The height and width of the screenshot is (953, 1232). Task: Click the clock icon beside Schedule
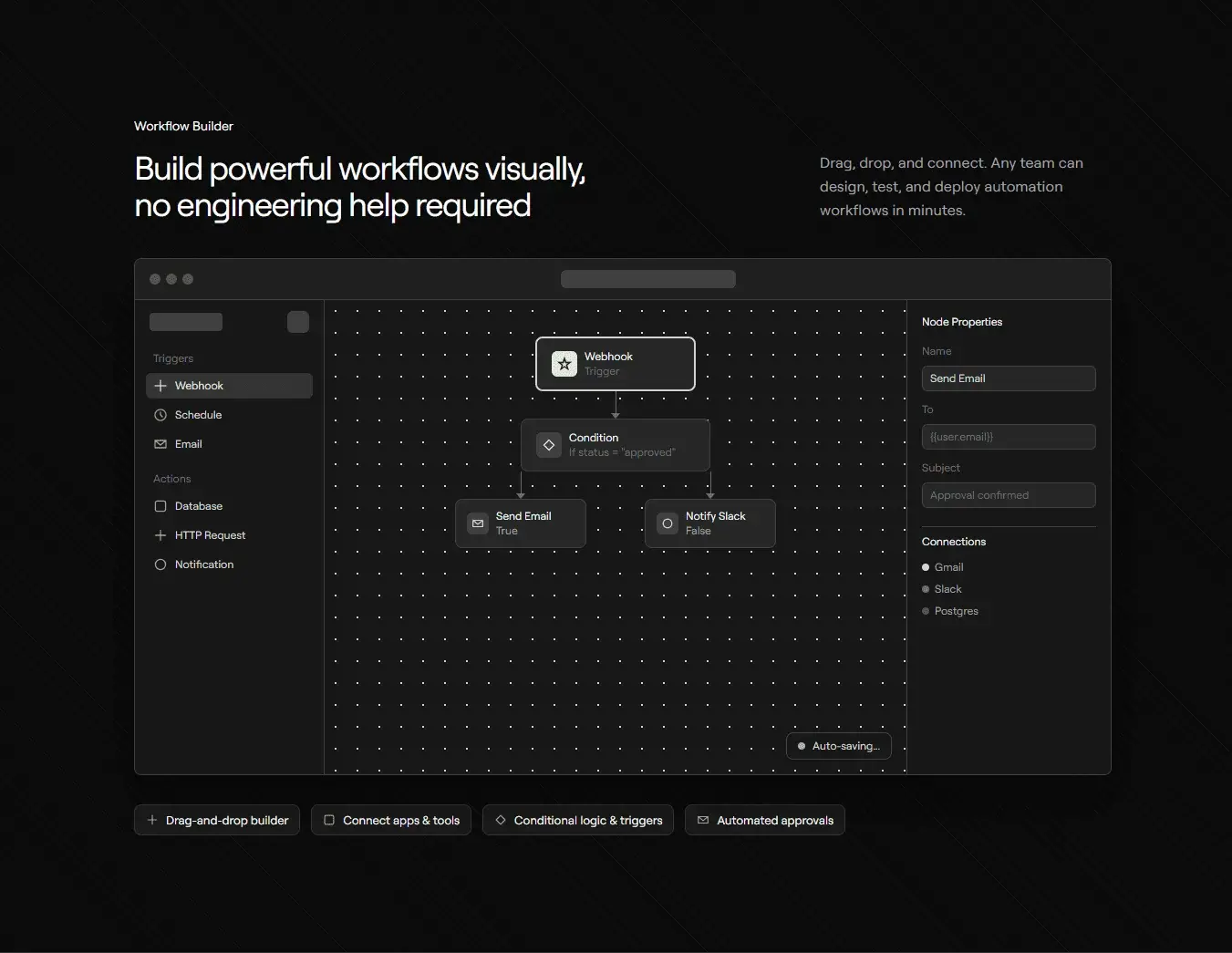click(160, 415)
